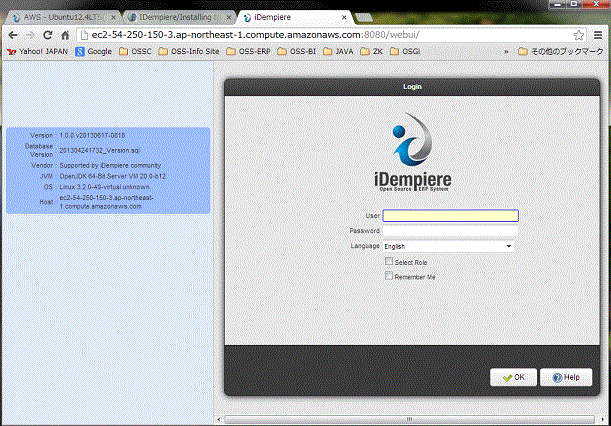
Task: Open the OSS-Info Site bookmark folder
Action: tap(189, 51)
